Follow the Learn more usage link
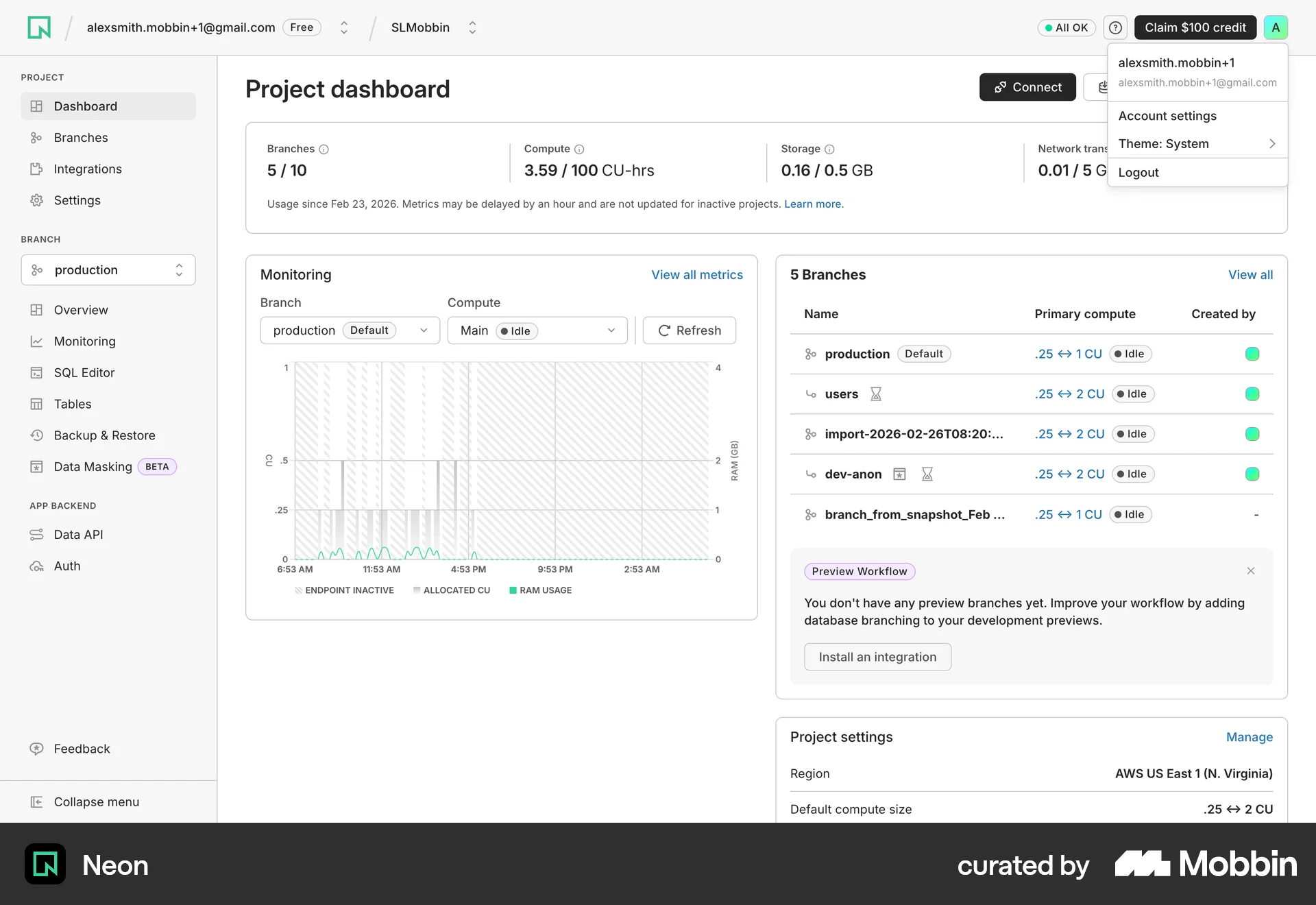1316x905 pixels. tap(814, 204)
